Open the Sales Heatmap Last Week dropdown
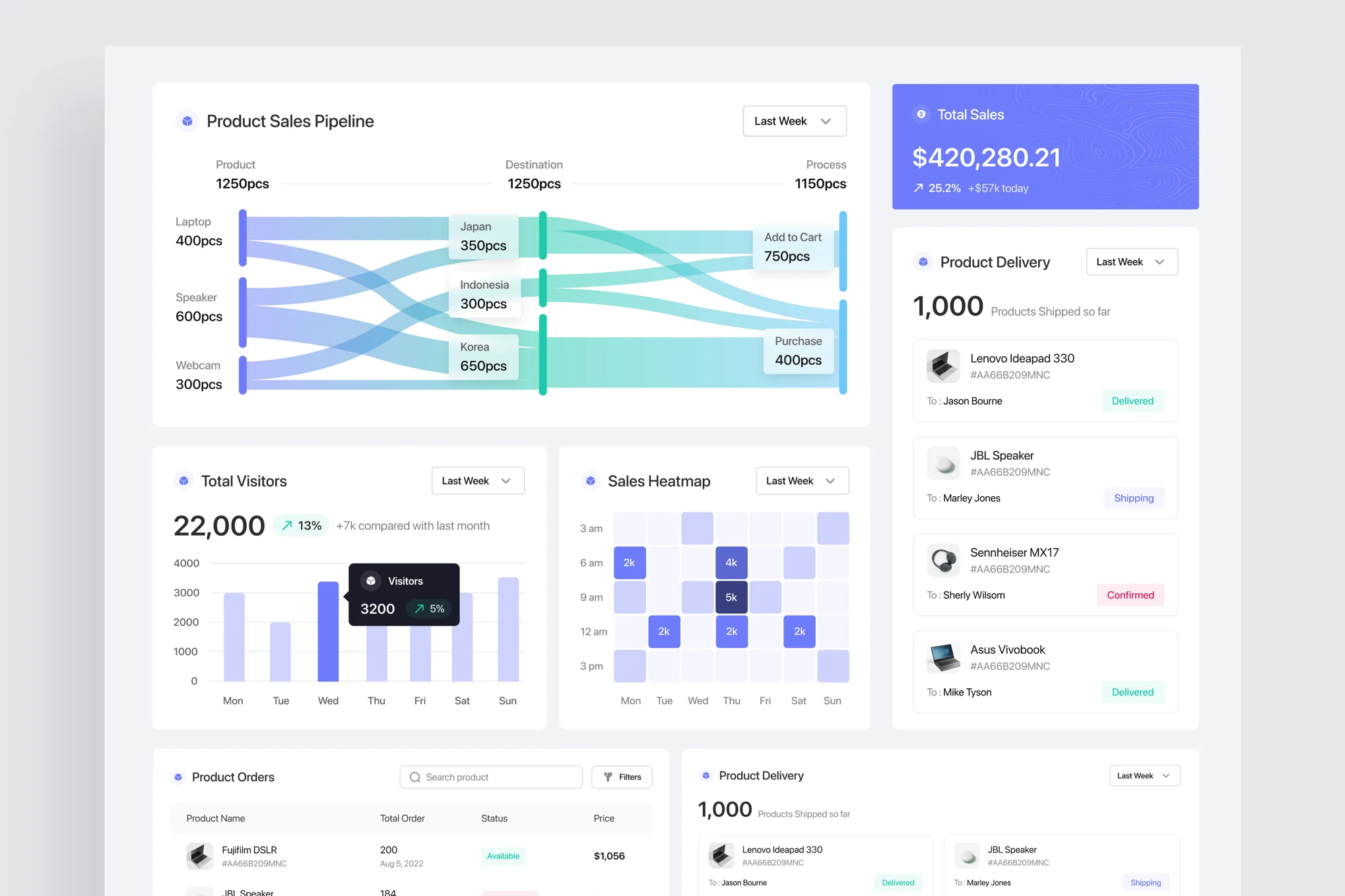 tap(801, 481)
